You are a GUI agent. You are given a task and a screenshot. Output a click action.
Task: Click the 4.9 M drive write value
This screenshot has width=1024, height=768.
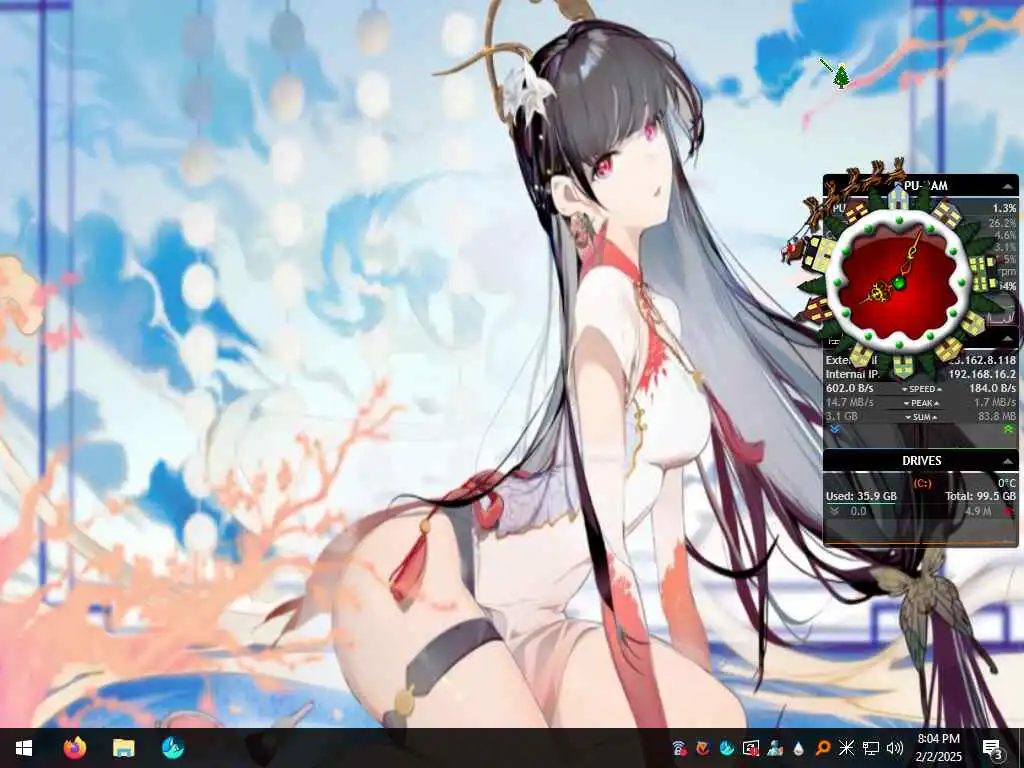click(x=980, y=511)
